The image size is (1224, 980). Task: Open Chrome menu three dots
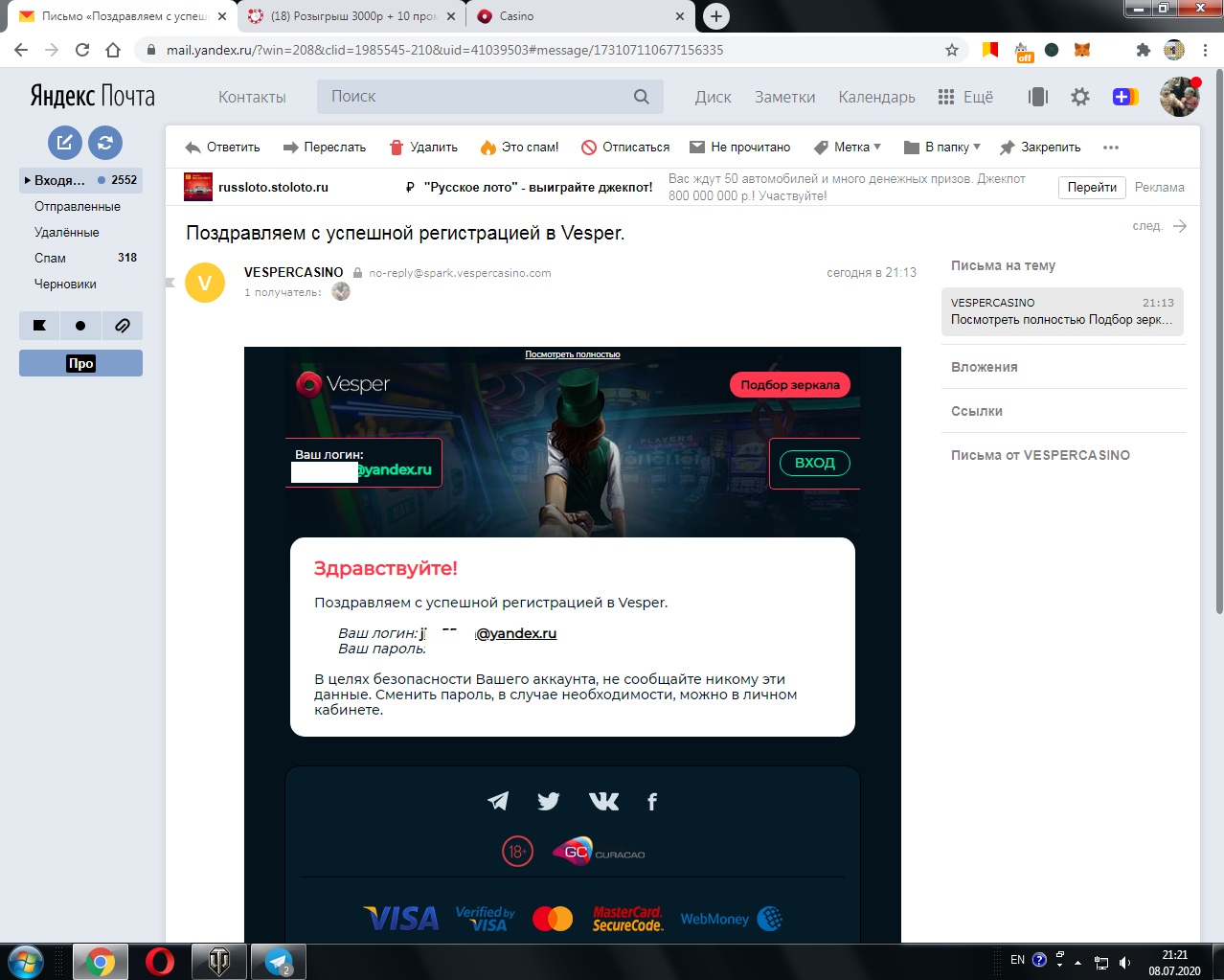1206,50
